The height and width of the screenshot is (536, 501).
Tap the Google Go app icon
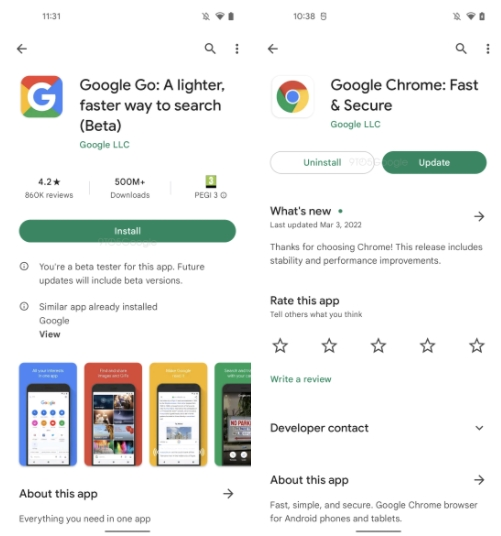click(x=41, y=97)
